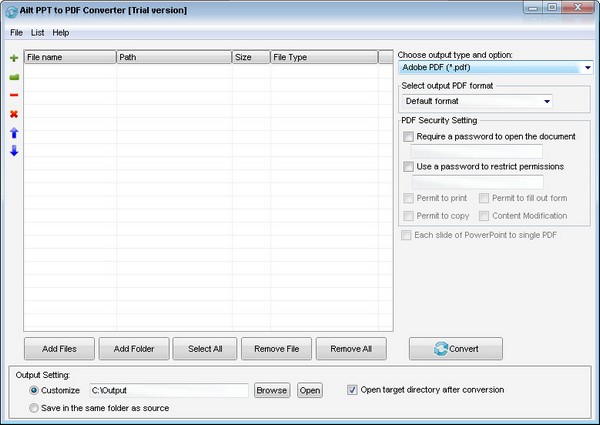
Task: Click the File Type column header
Action: coord(324,57)
